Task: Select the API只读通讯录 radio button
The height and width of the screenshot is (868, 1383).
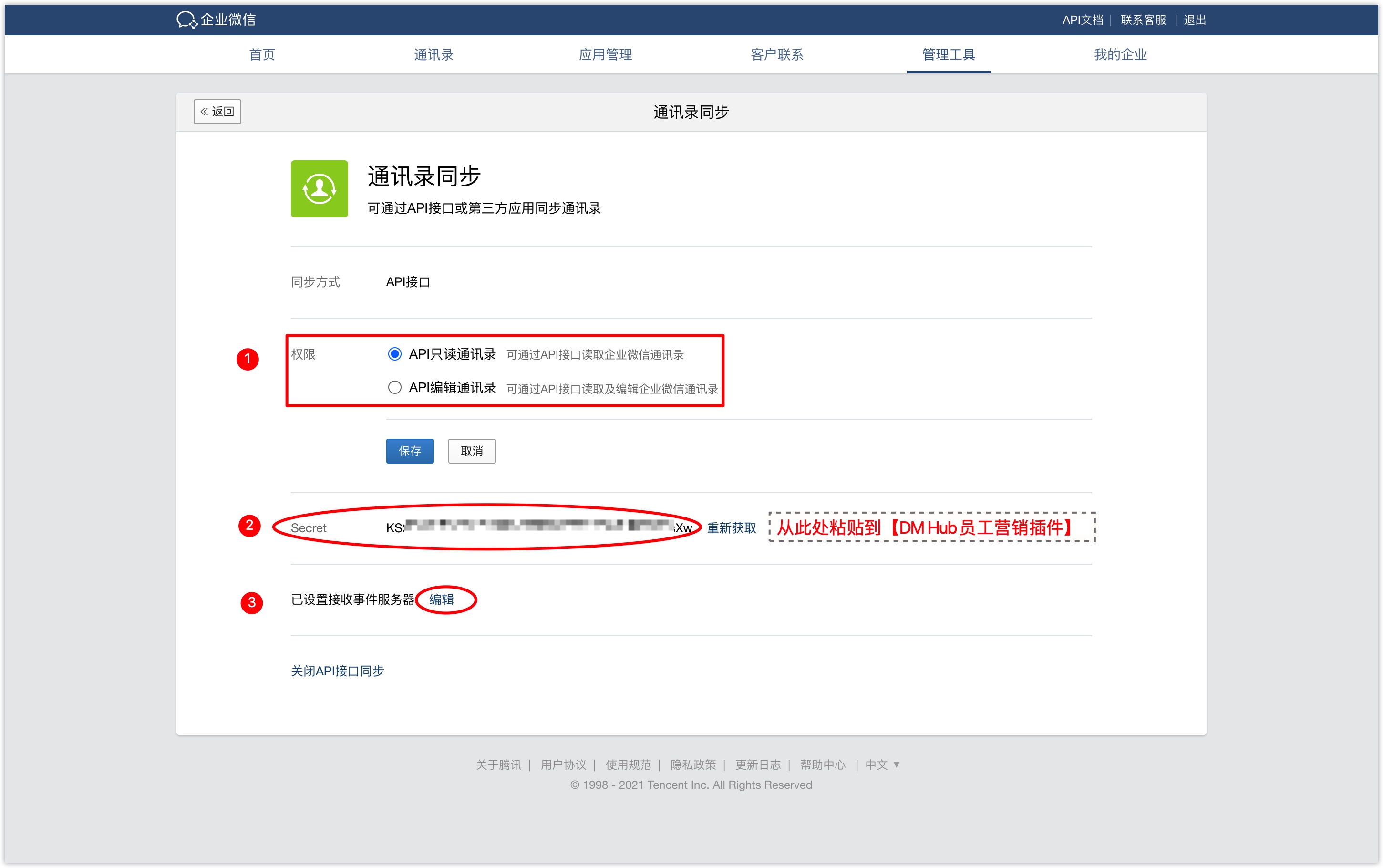Action: (394, 354)
